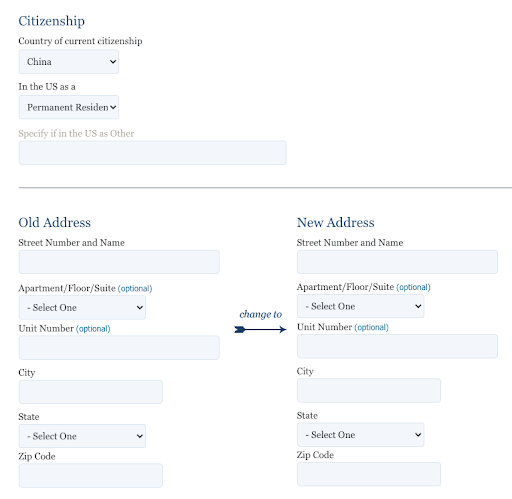Click the Specify if Other text field
The image size is (512, 499).
point(153,153)
